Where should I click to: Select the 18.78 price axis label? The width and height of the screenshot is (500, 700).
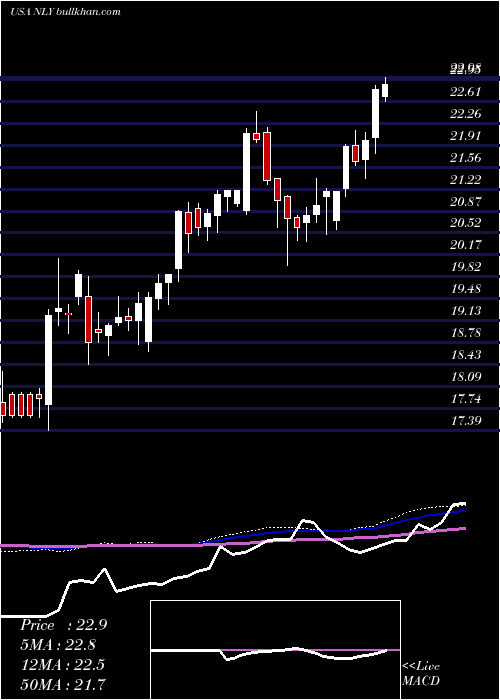[466, 333]
